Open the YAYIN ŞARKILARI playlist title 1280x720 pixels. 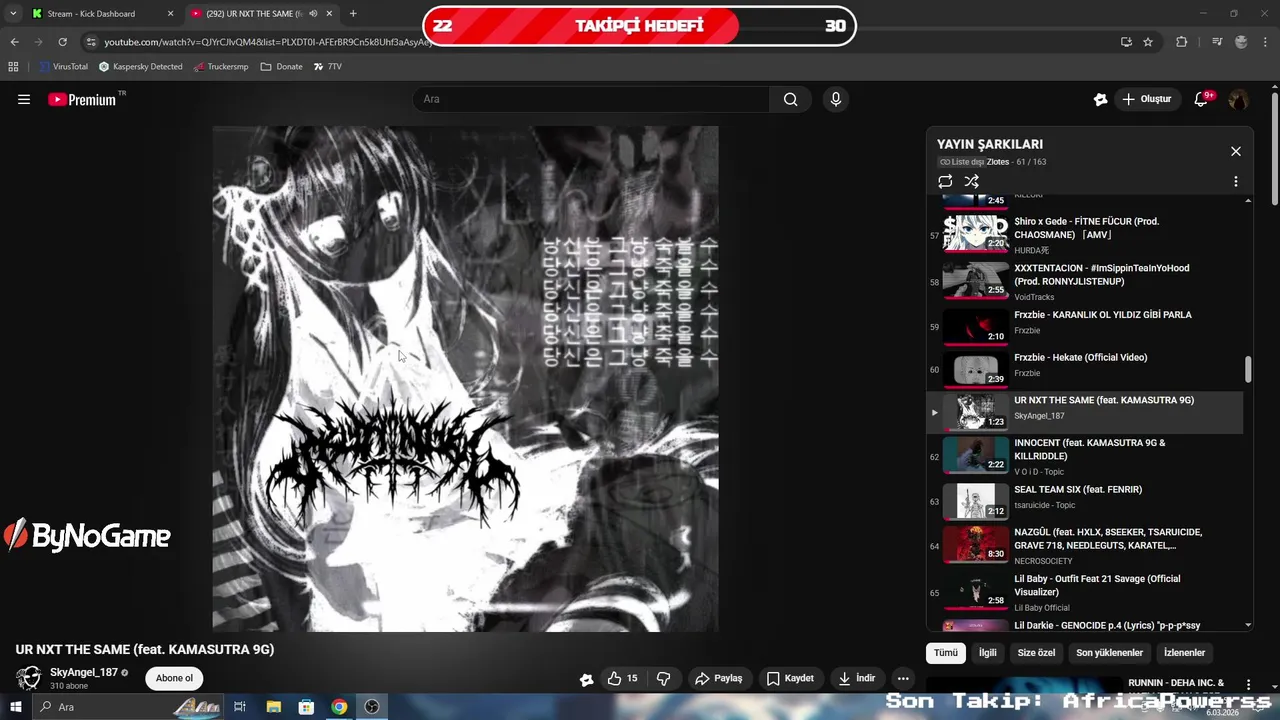click(x=990, y=144)
